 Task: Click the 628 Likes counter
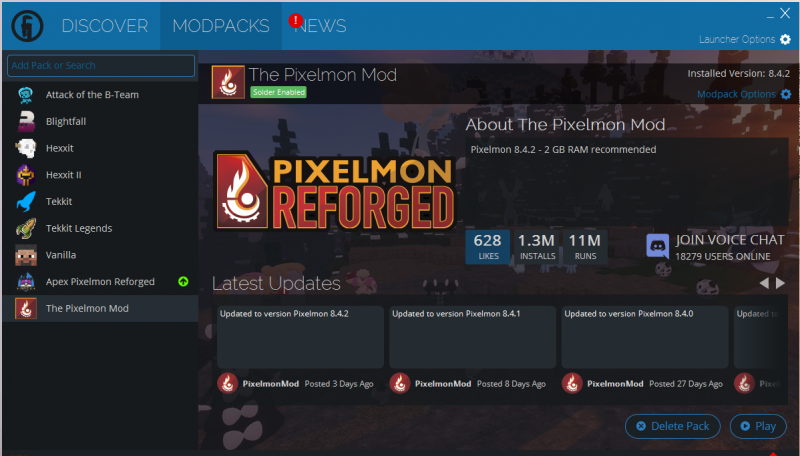487,247
